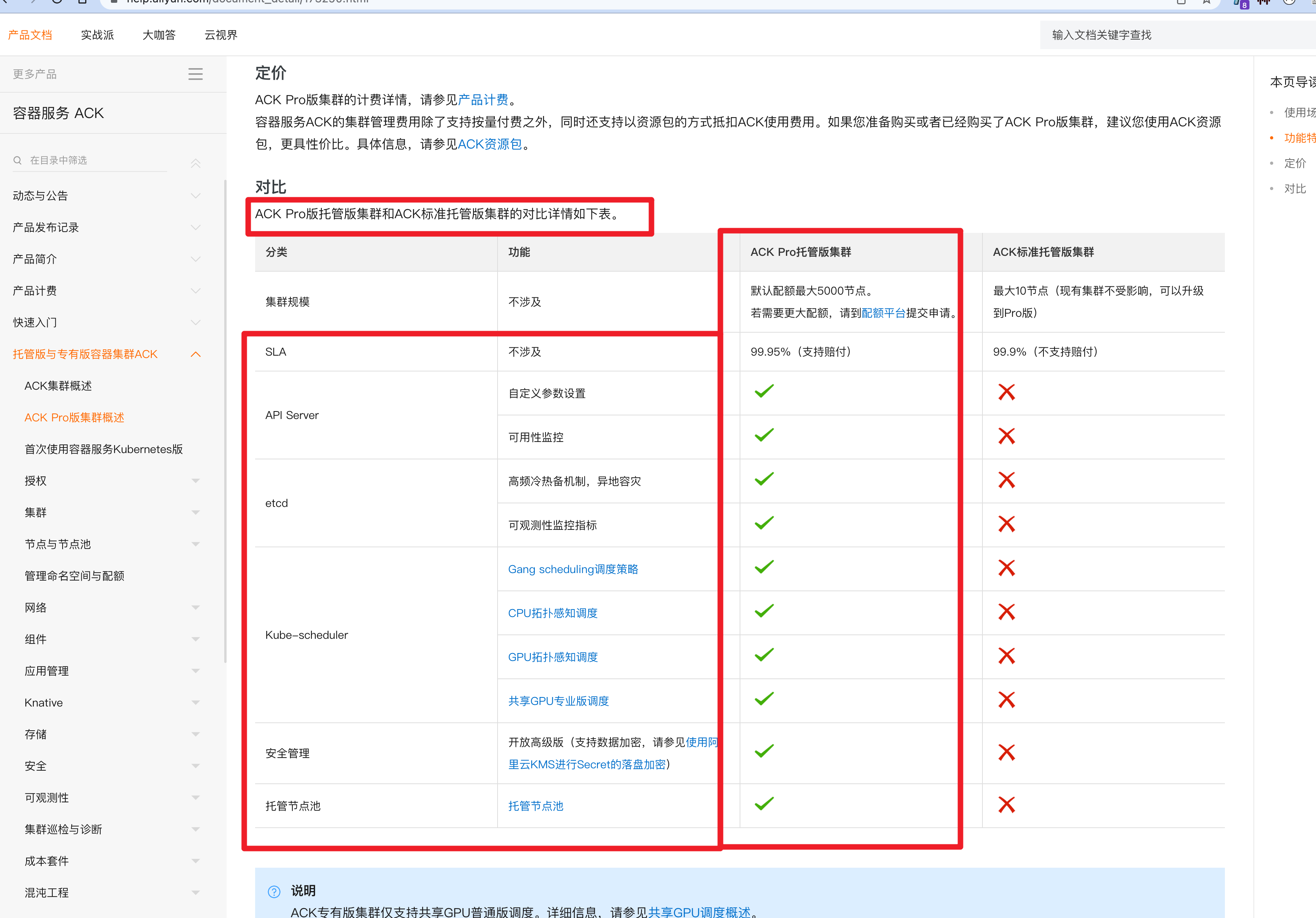Click the double-chevron collapse icon near filter

pos(195,163)
